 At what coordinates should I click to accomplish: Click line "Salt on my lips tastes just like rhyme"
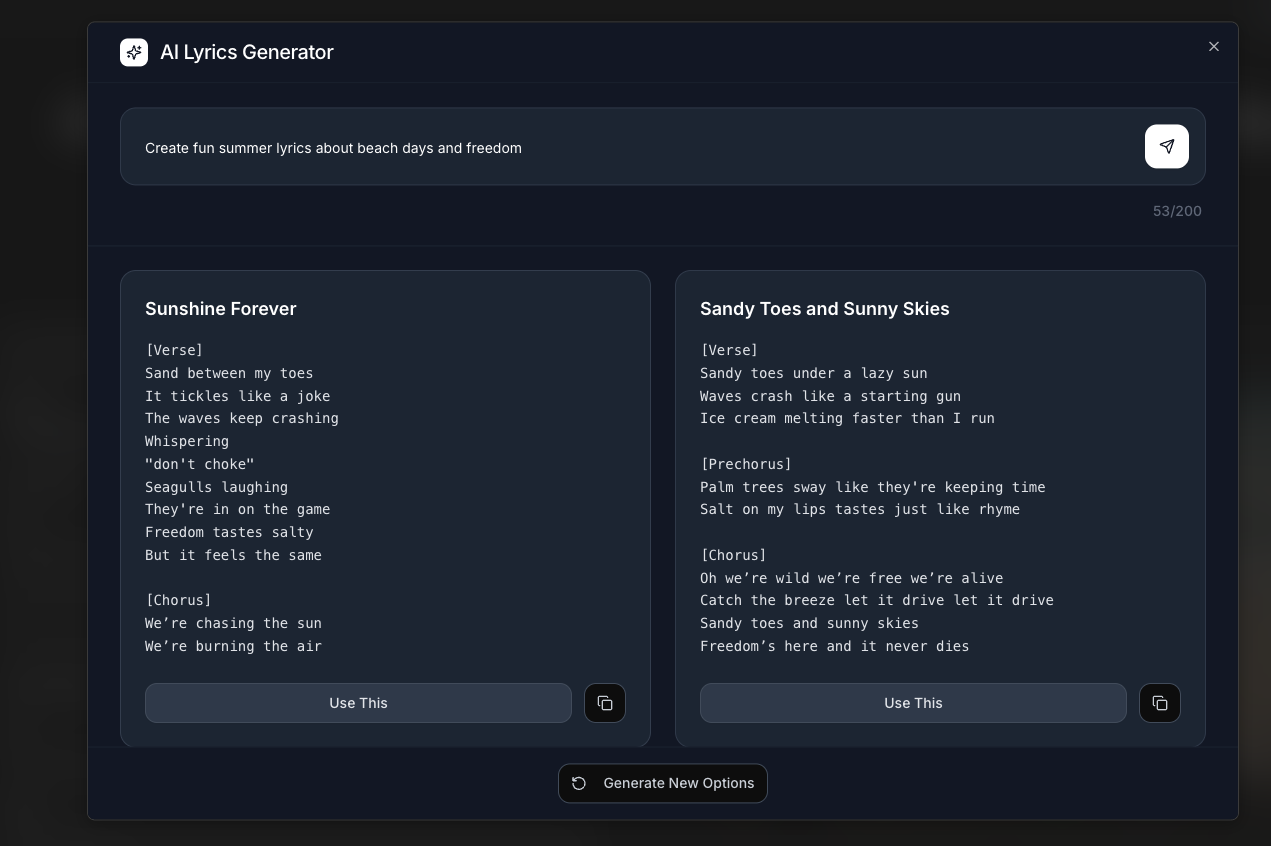[x=860, y=509]
